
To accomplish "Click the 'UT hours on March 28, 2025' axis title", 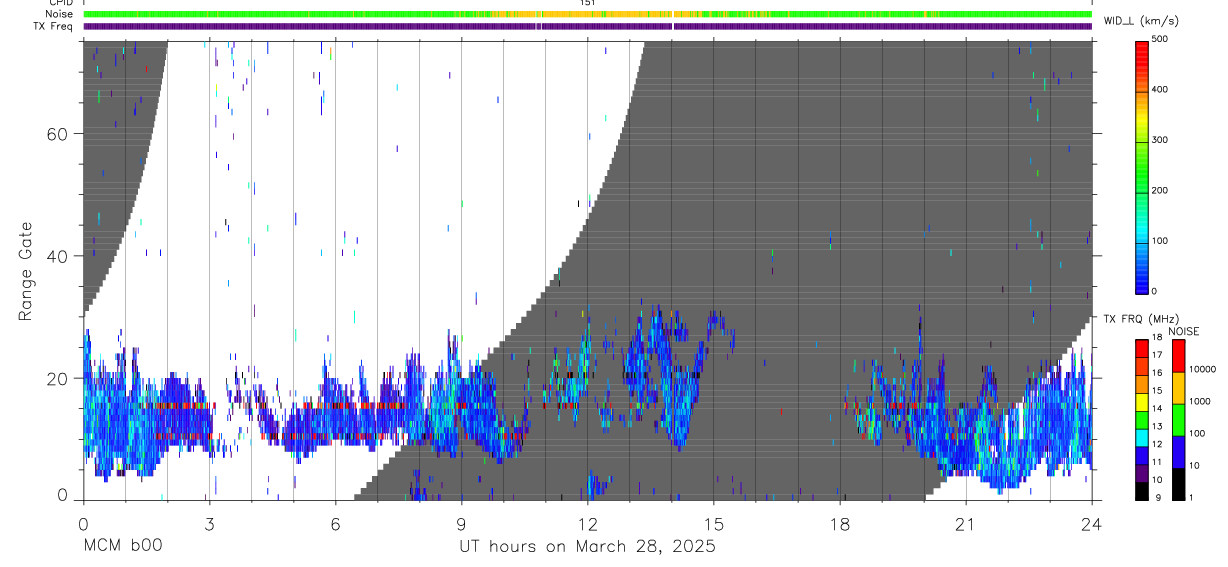I will click(588, 547).
